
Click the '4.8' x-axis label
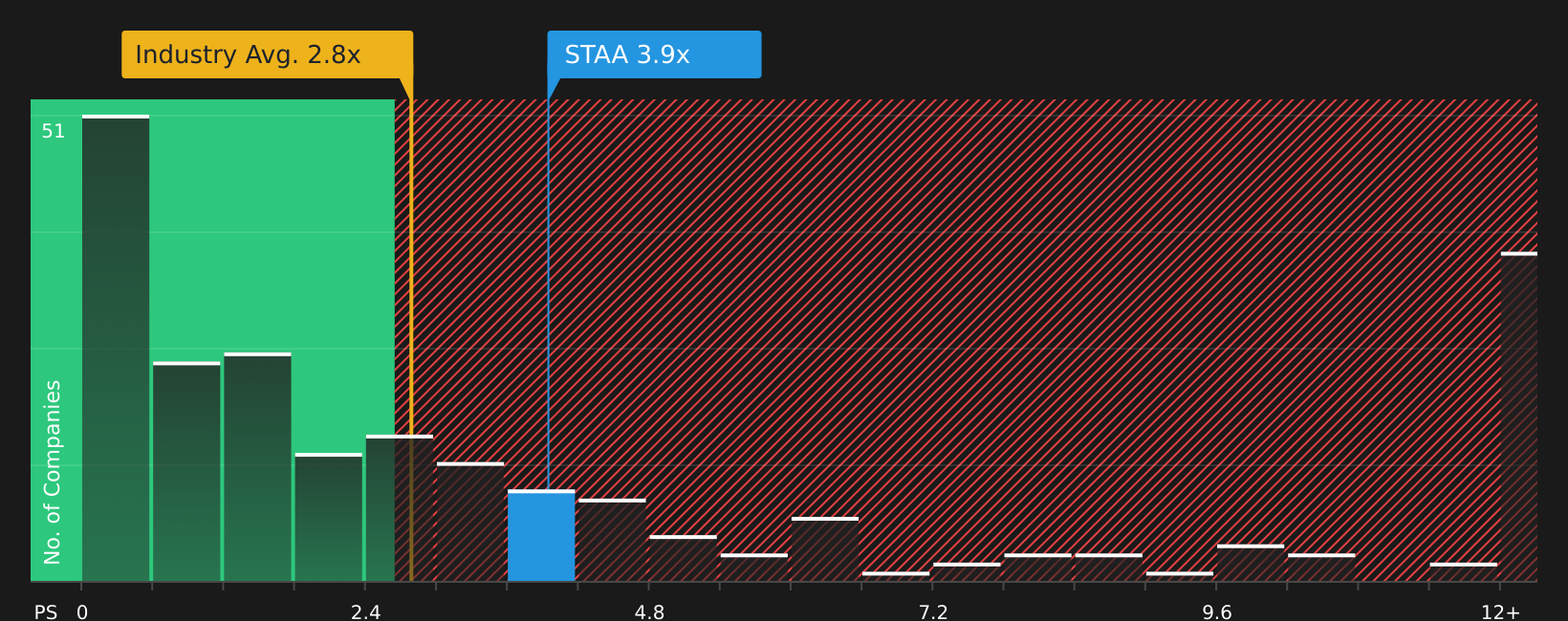649,611
